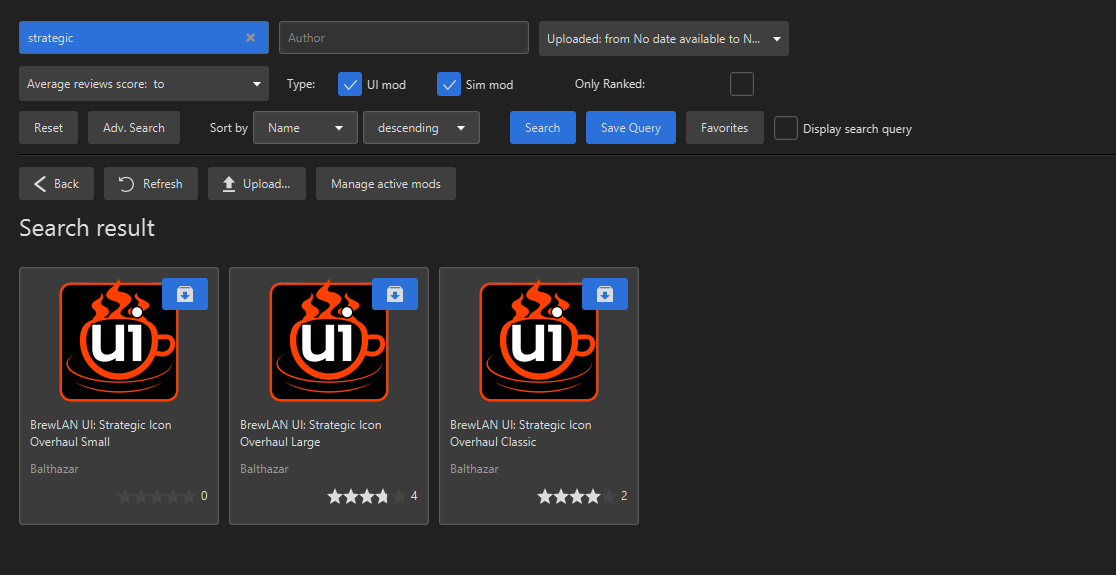Click the blue Search button
1116x575 pixels.
(x=542, y=128)
